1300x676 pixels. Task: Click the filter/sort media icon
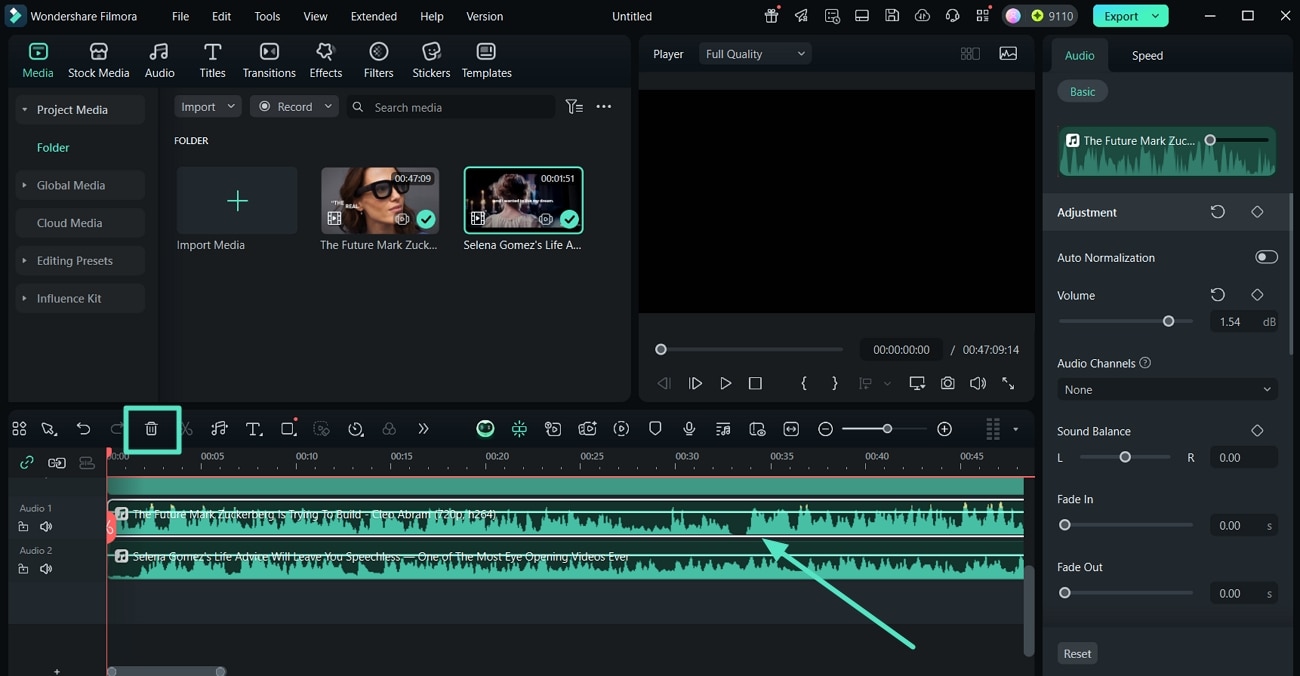pyautogui.click(x=574, y=106)
